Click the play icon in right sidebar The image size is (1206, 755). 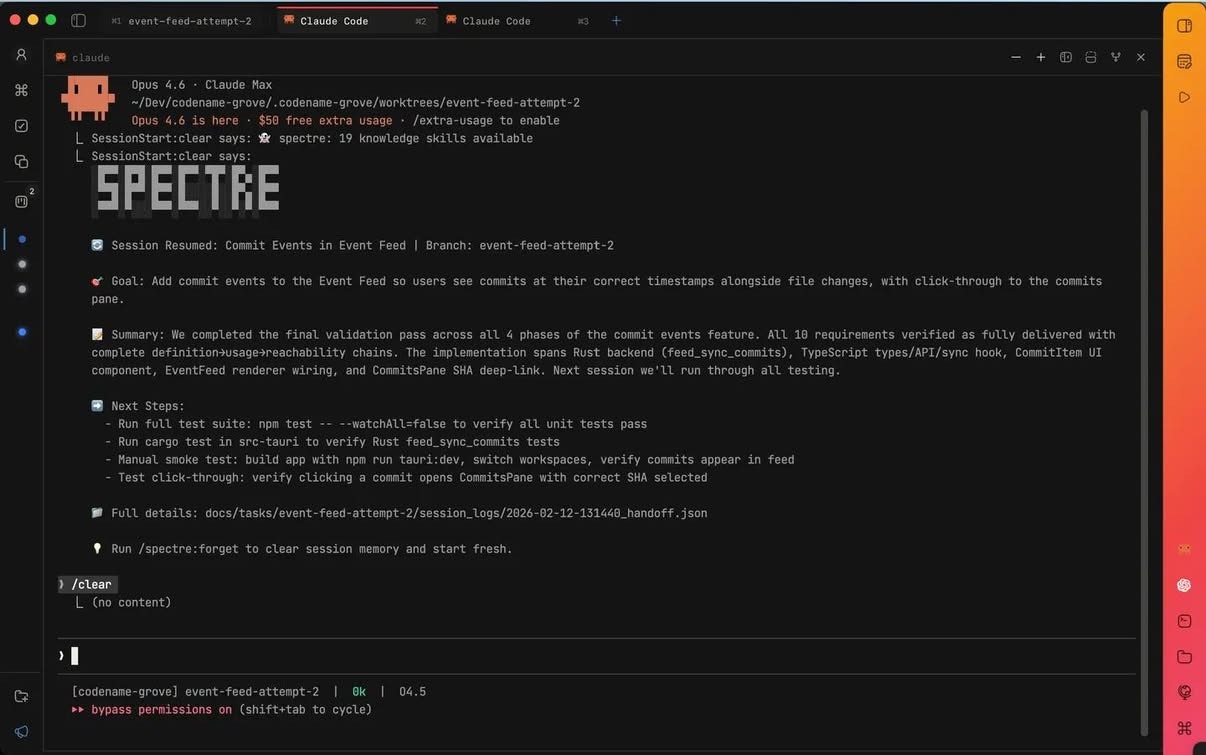(1184, 97)
